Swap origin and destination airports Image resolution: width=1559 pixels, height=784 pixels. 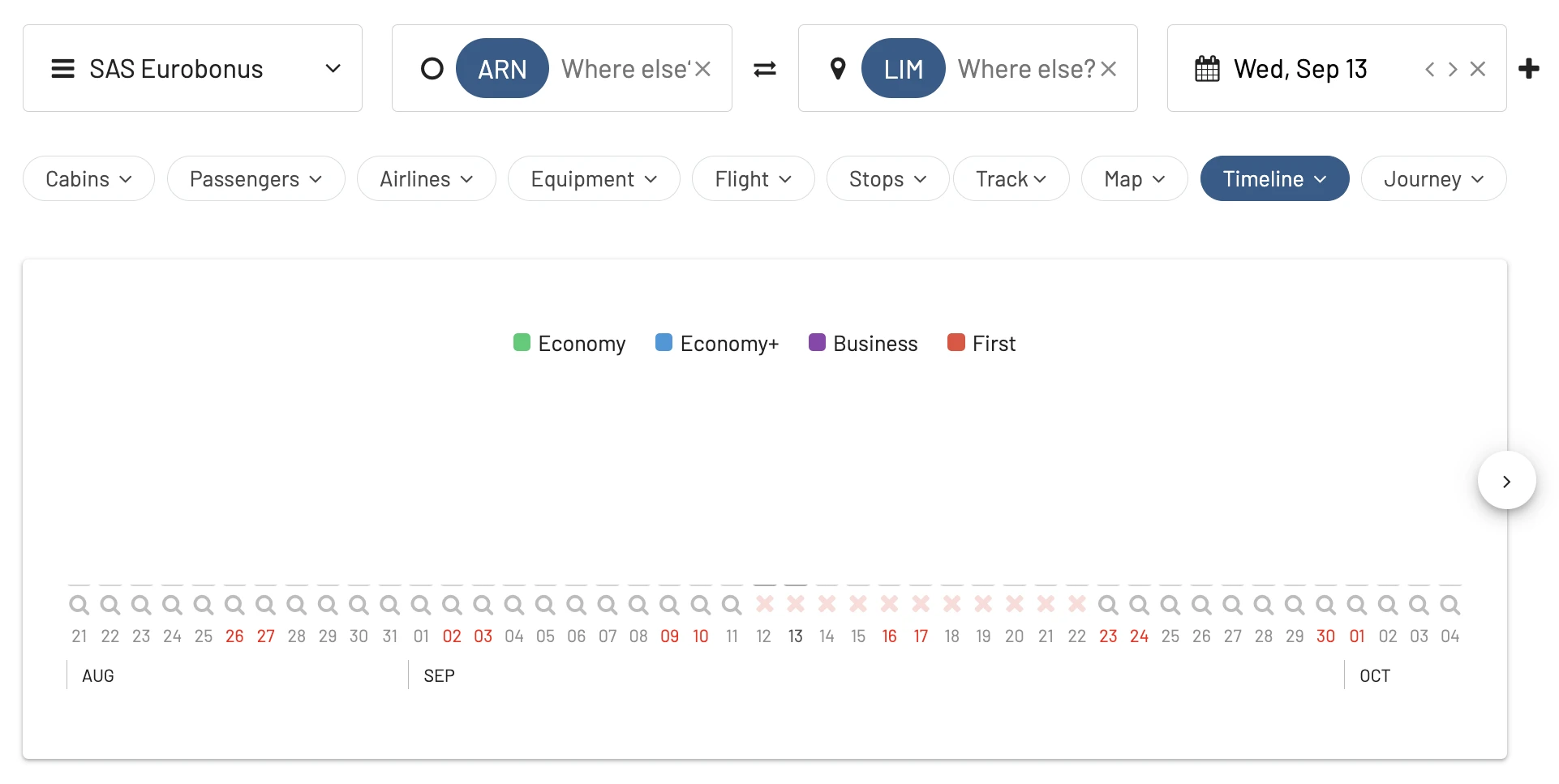(765, 69)
